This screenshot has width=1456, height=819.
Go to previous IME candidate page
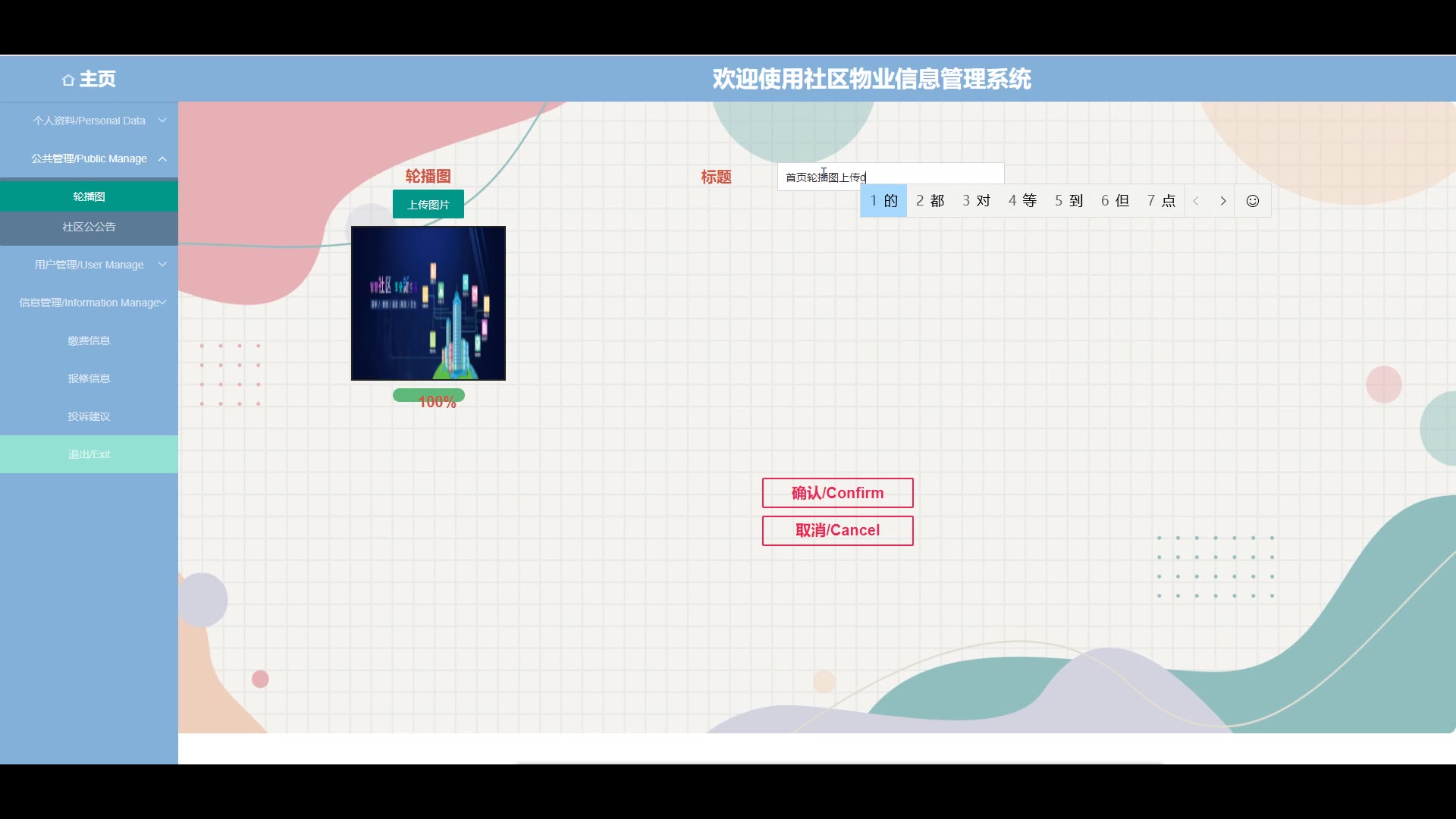(1196, 201)
